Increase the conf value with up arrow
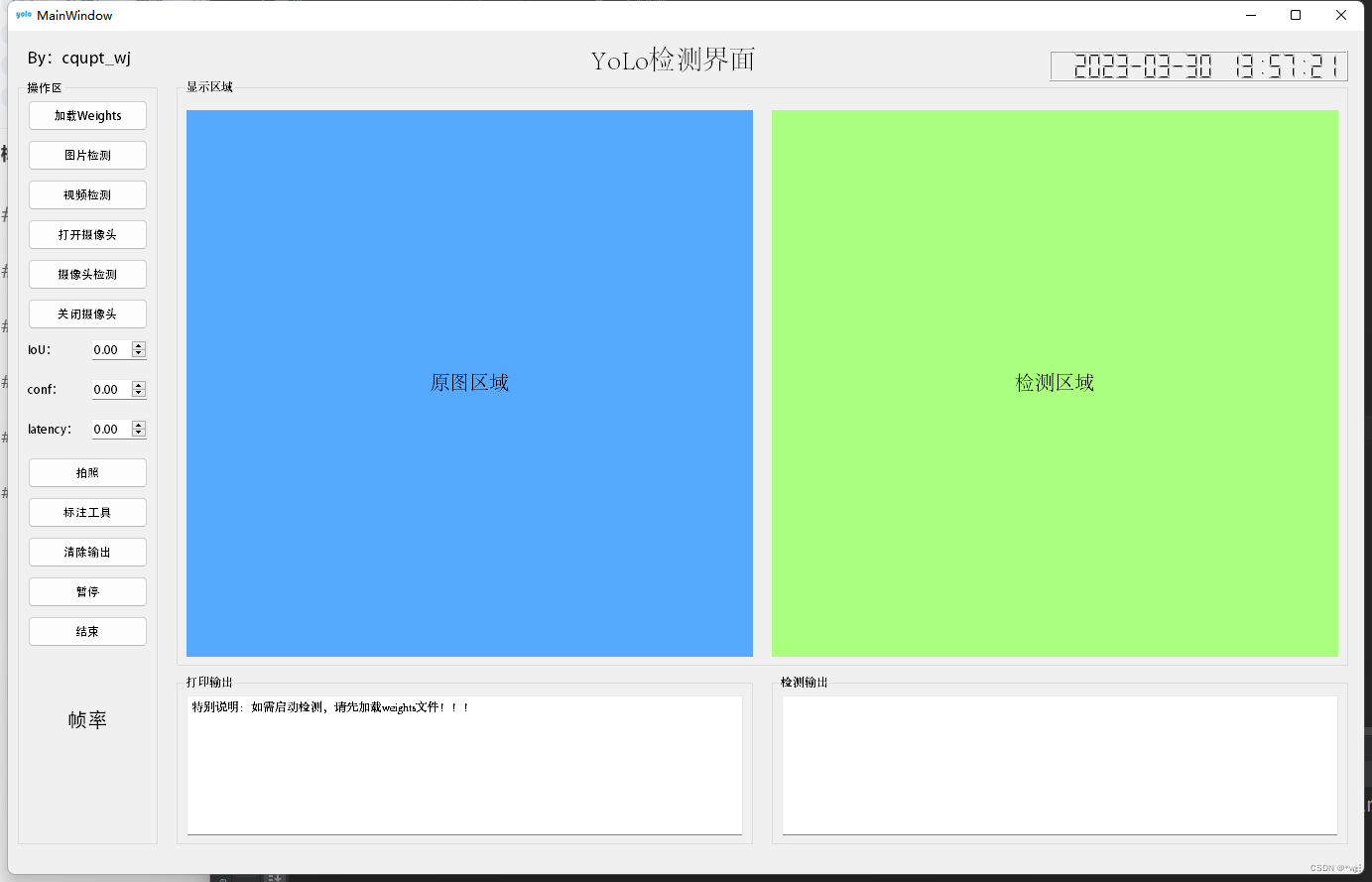The height and width of the screenshot is (882, 1372). 139,386
